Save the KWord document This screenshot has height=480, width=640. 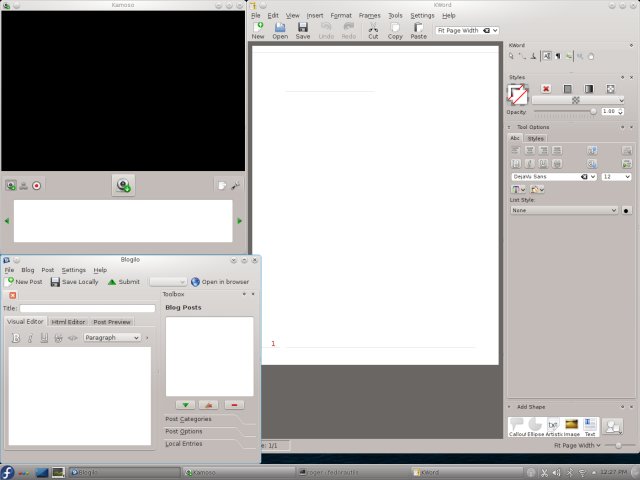click(302, 31)
